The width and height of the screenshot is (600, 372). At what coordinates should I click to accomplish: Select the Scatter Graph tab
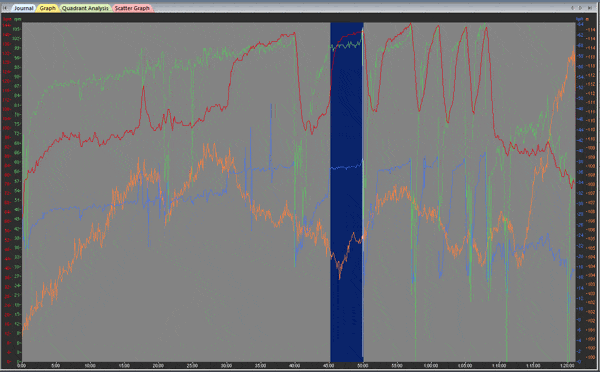pyautogui.click(x=132, y=8)
